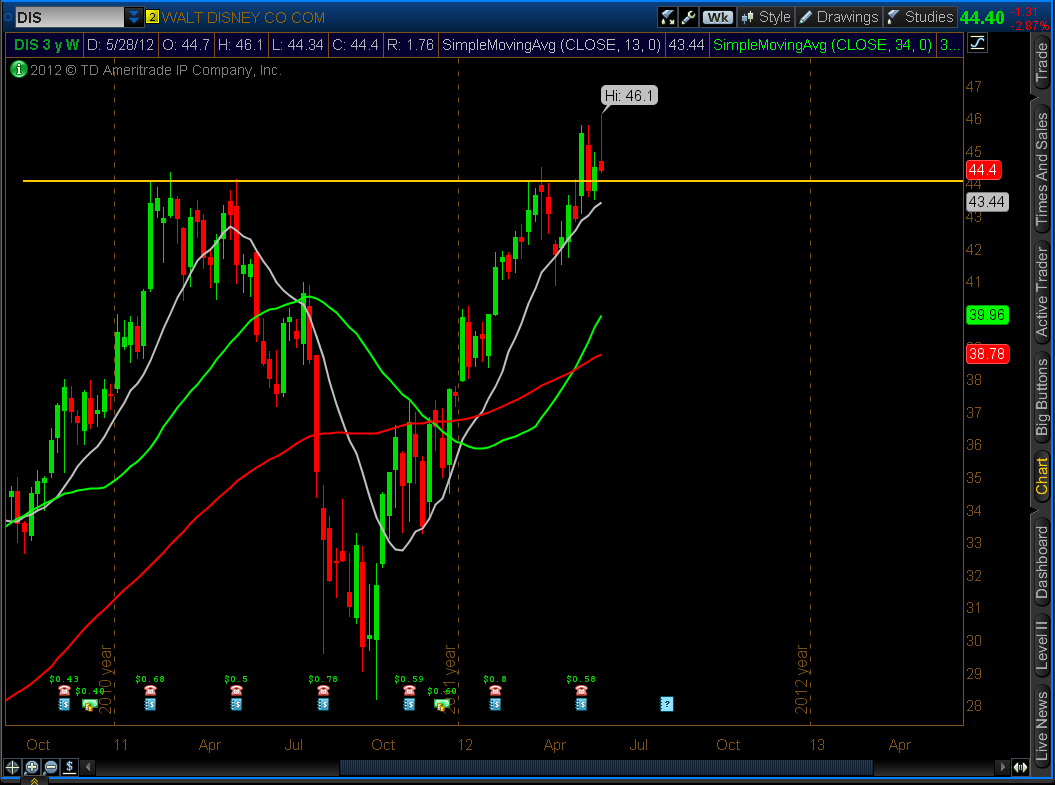Click the horizontal time scrollbar thumb
The height and width of the screenshot is (785, 1055).
pos(606,767)
